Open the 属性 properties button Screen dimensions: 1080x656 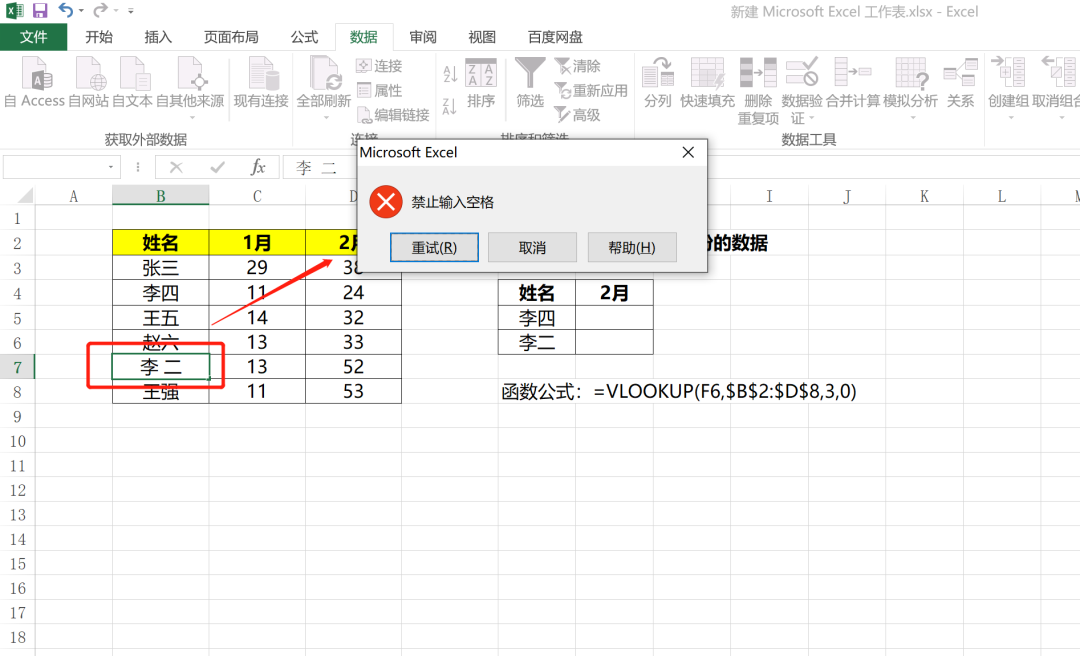379,90
